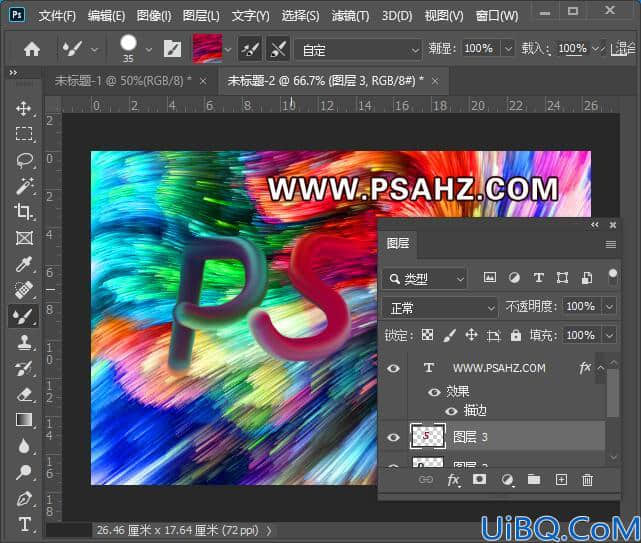Open the 文件(F) menu
641x543 pixels.
[57, 16]
